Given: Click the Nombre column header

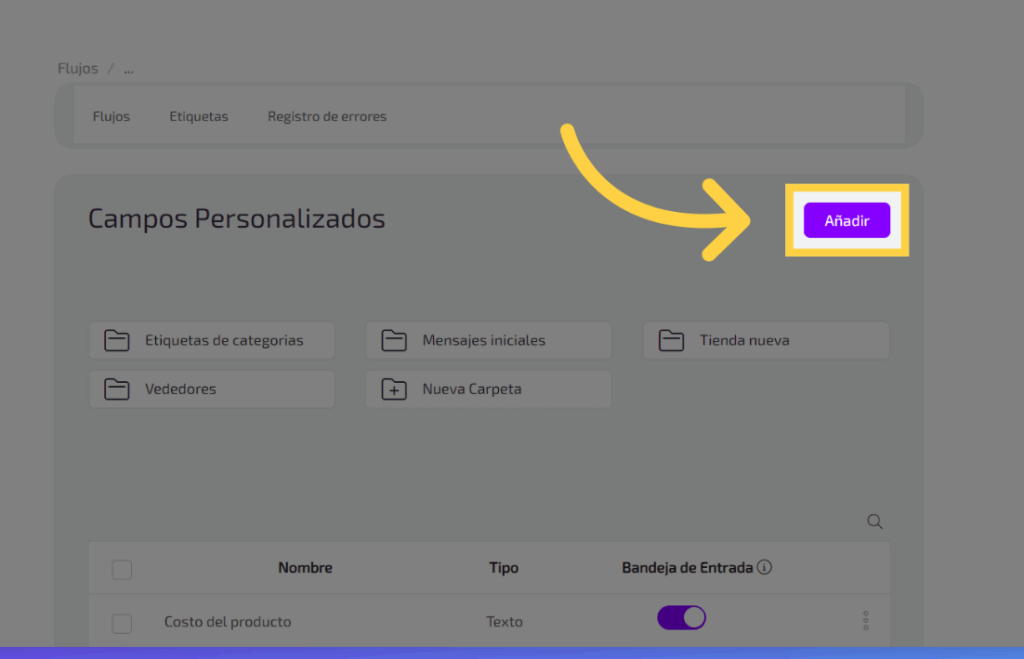Looking at the screenshot, I should click(x=305, y=568).
